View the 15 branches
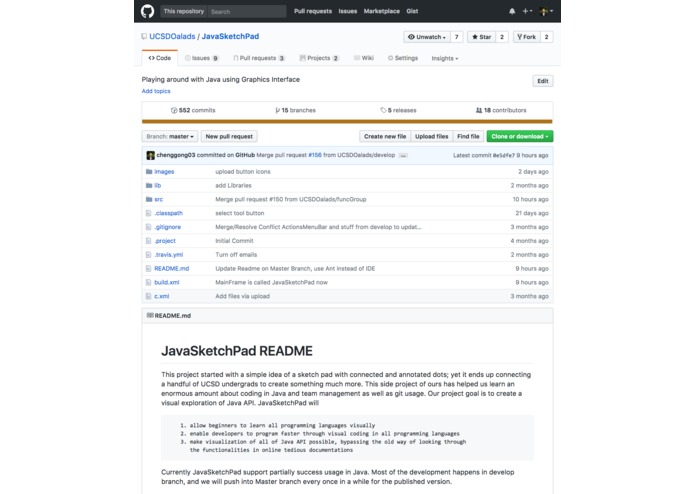Image resolution: width=695 pixels, height=494 pixels. (295, 110)
